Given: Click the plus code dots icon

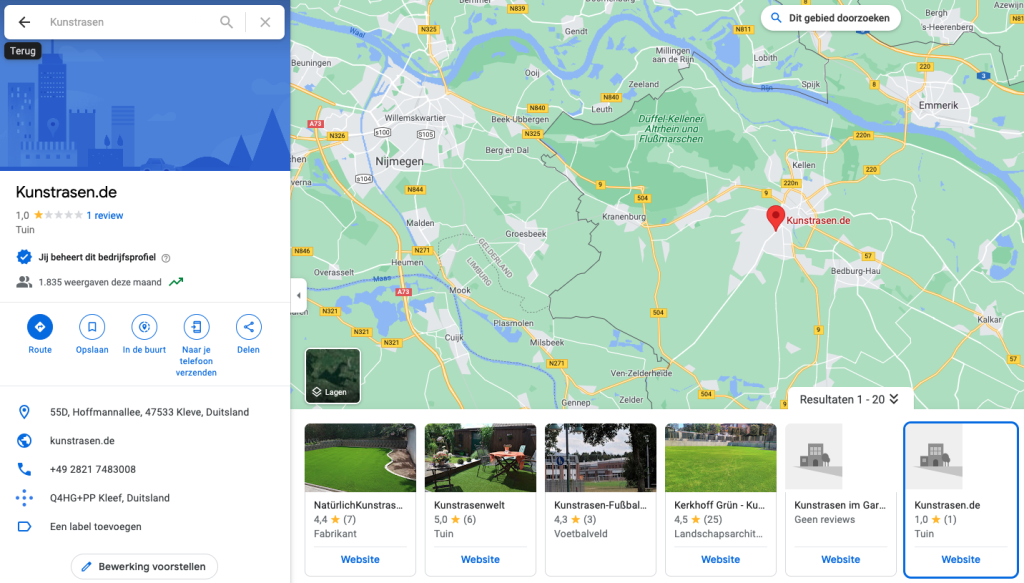Looking at the screenshot, I should pos(24,498).
